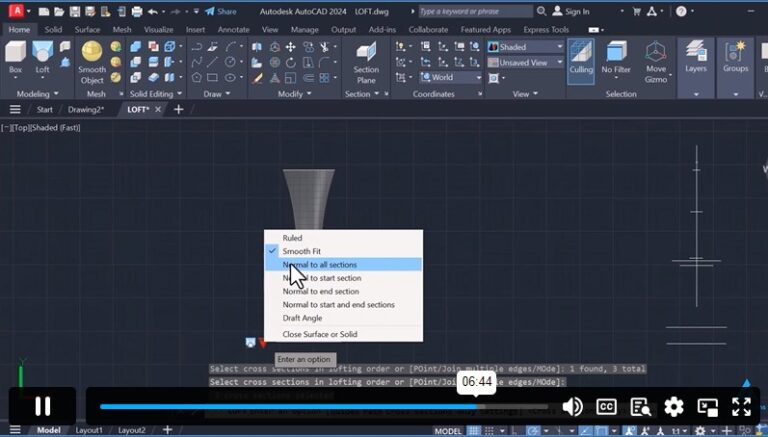
Task: Add a new drawing tab
Action: (179, 109)
